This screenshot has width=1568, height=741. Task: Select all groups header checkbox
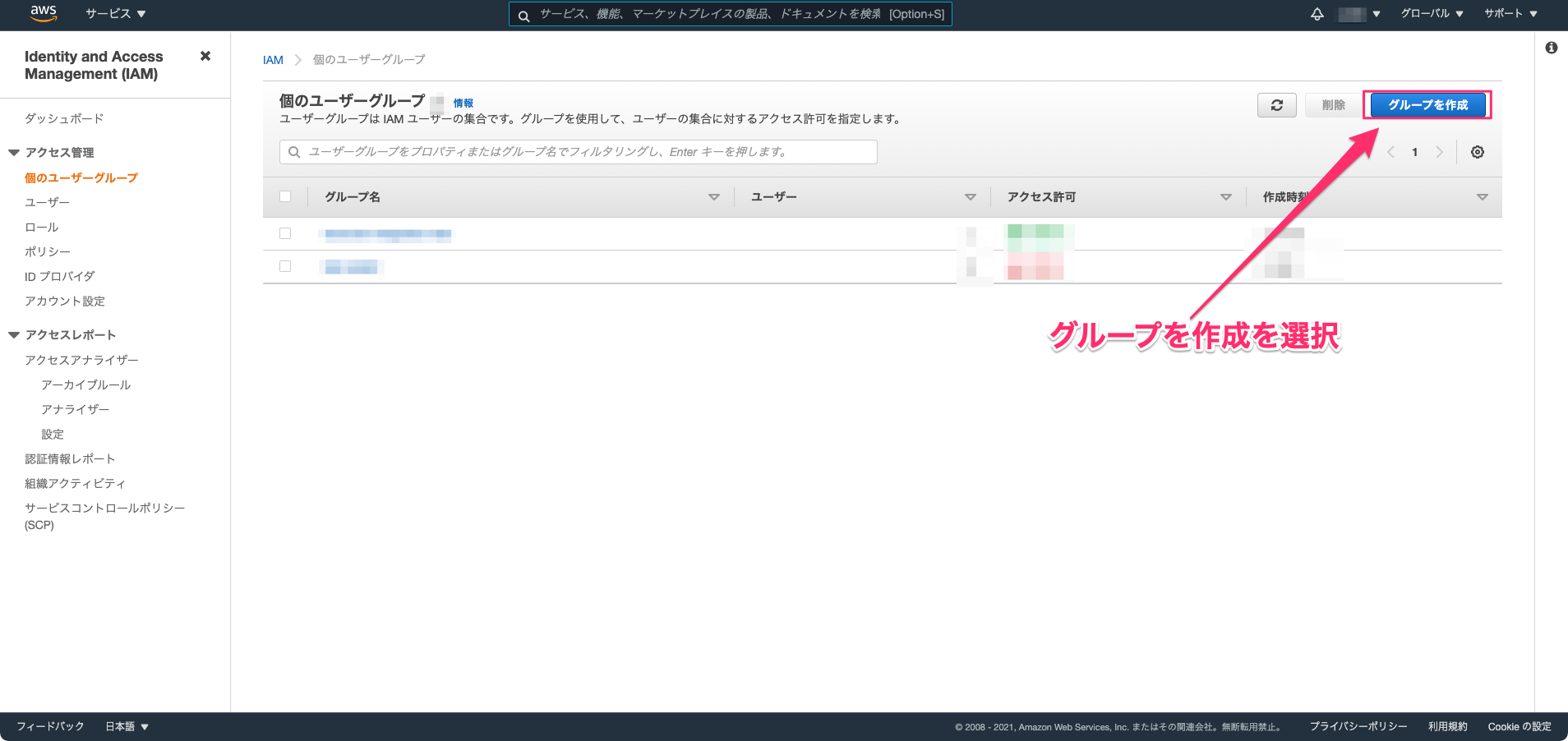click(285, 196)
